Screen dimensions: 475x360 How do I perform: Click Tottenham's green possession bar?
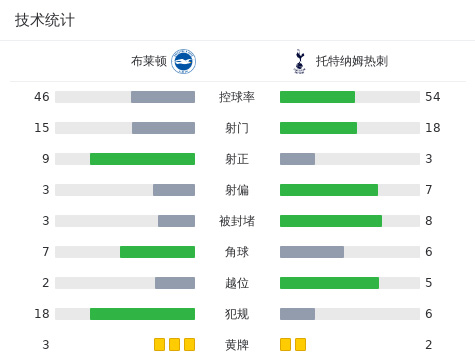click(x=317, y=97)
